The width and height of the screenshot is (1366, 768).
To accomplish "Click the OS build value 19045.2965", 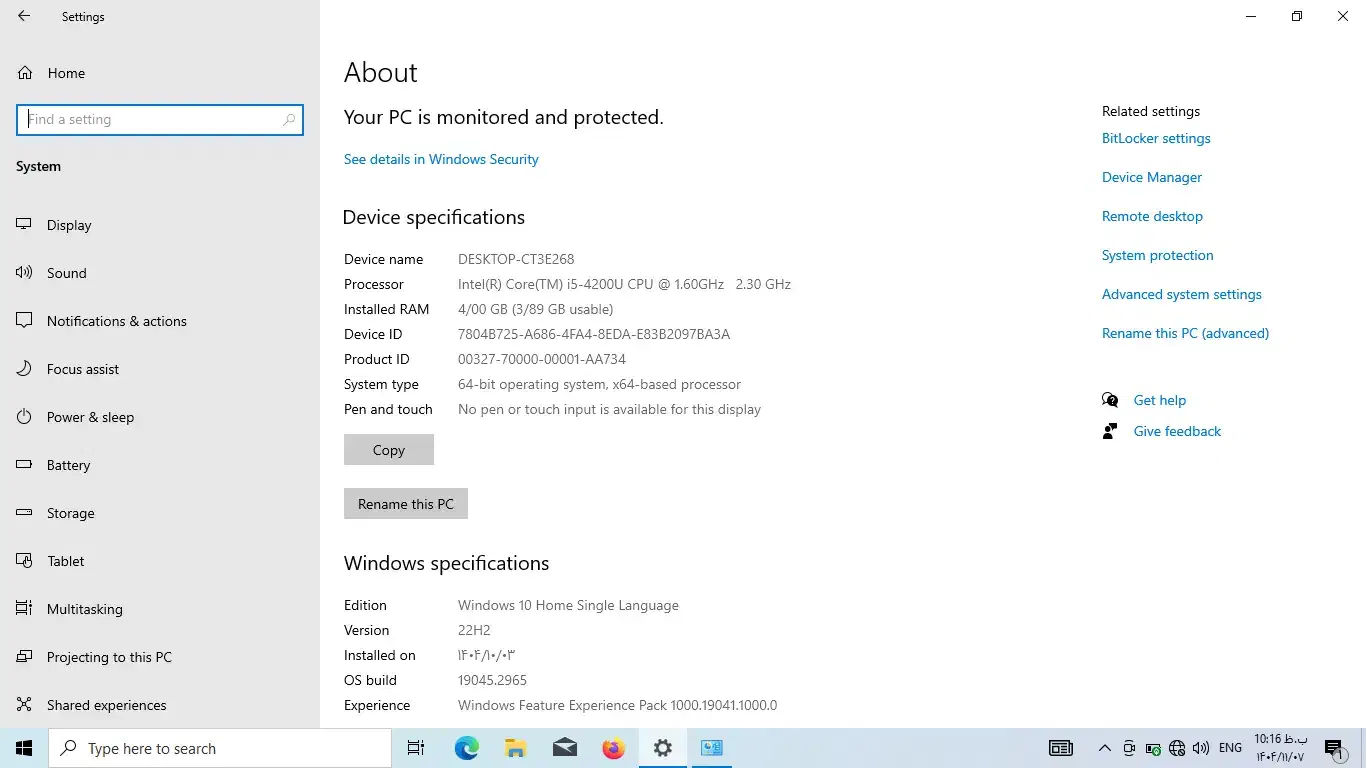I will click(x=492, y=680).
